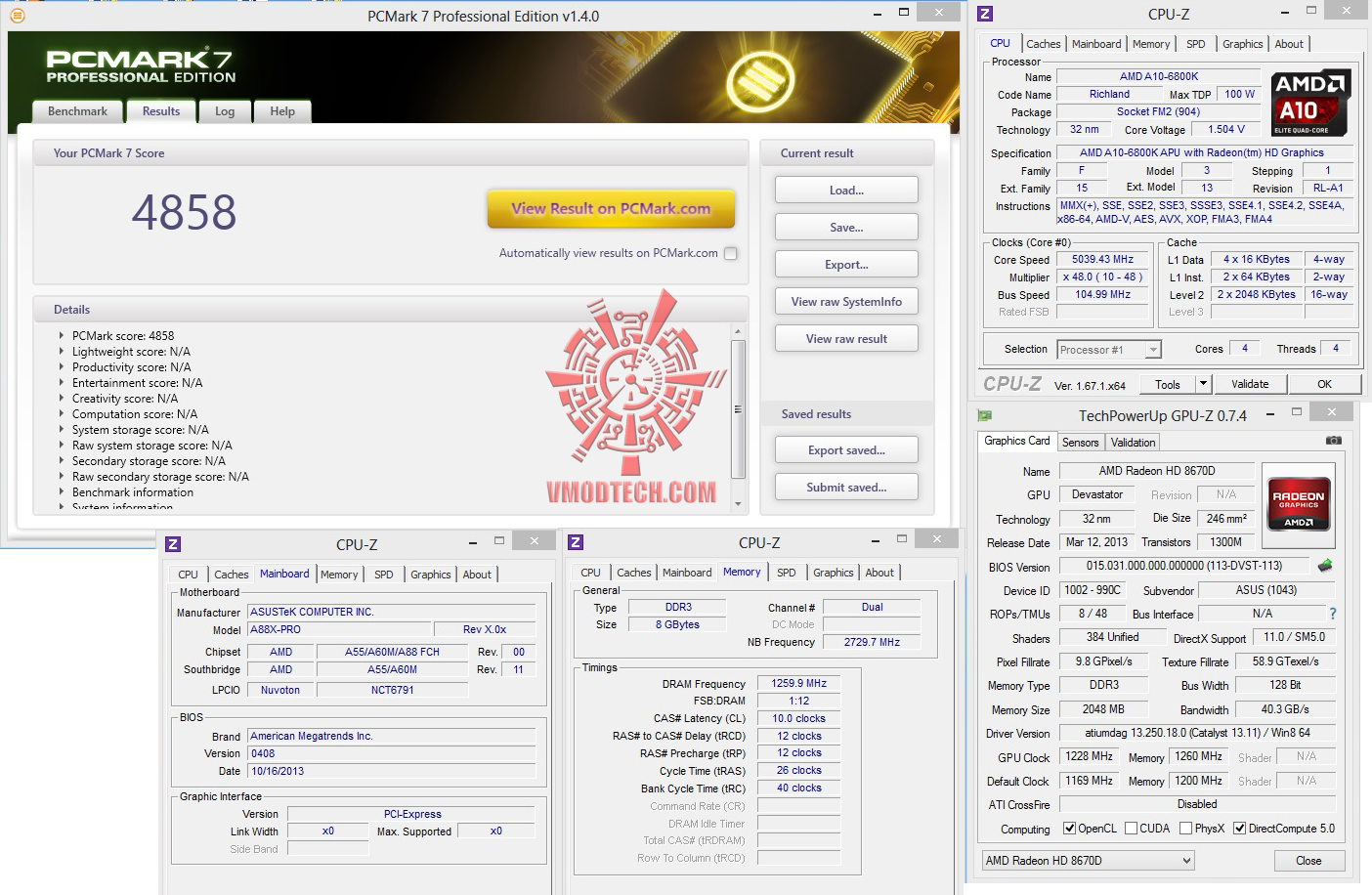Open SPD tab in CPU-Z Memory window

[787, 573]
